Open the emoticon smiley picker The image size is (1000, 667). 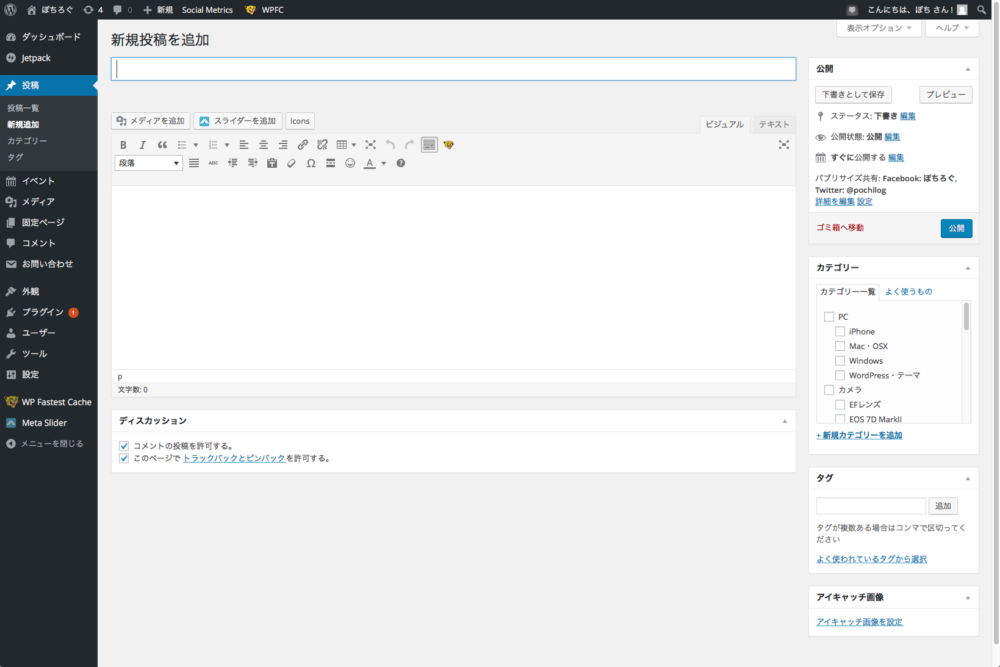pyautogui.click(x=350, y=163)
